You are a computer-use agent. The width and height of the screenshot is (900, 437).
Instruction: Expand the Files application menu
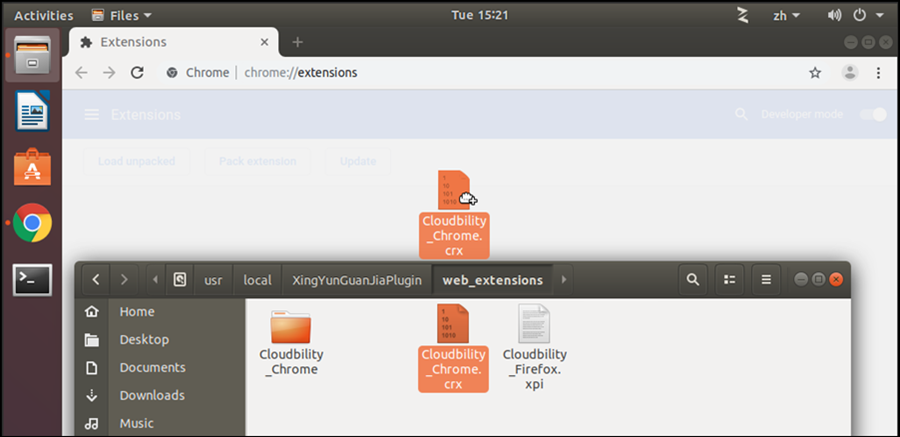pos(121,15)
